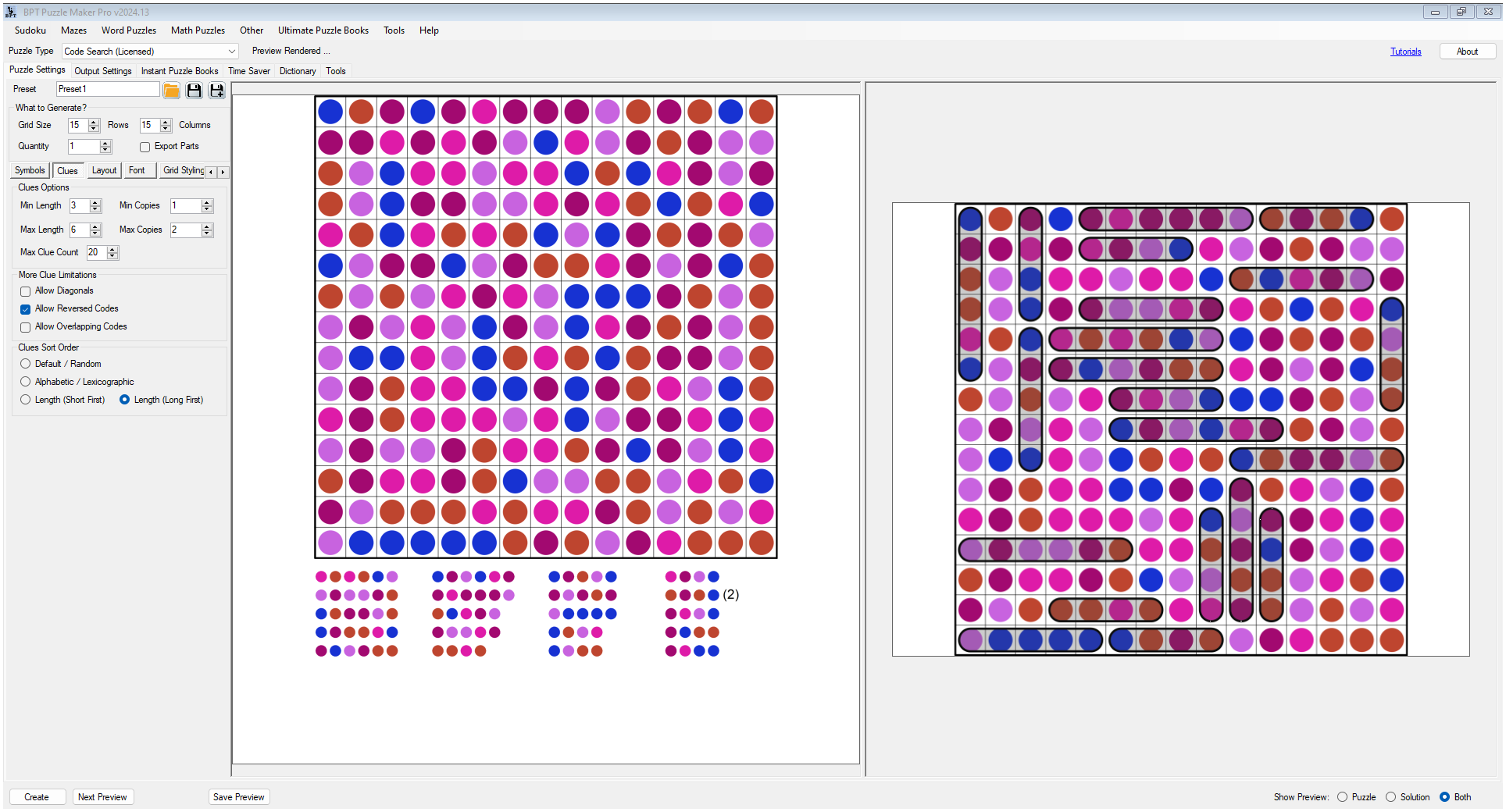Click the Quantity down arrow stepper
The width and height of the screenshot is (1506, 812).
(x=104, y=150)
